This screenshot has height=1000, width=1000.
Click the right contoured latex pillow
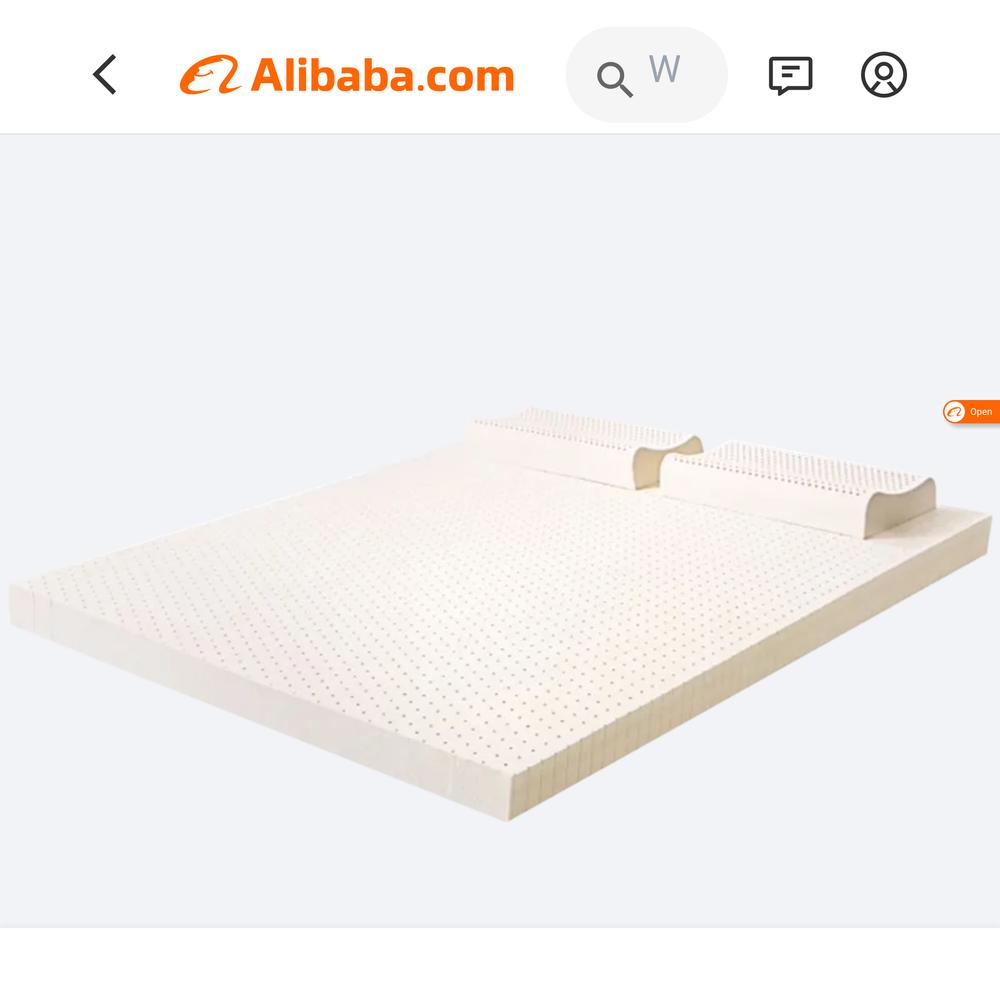(800, 488)
